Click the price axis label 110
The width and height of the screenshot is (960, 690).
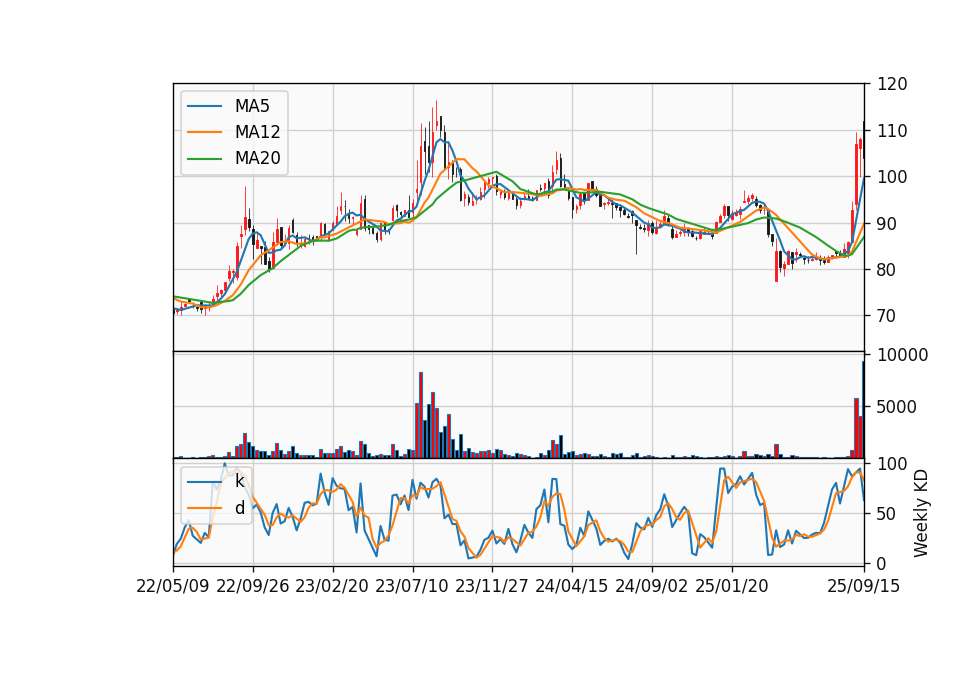(x=892, y=130)
